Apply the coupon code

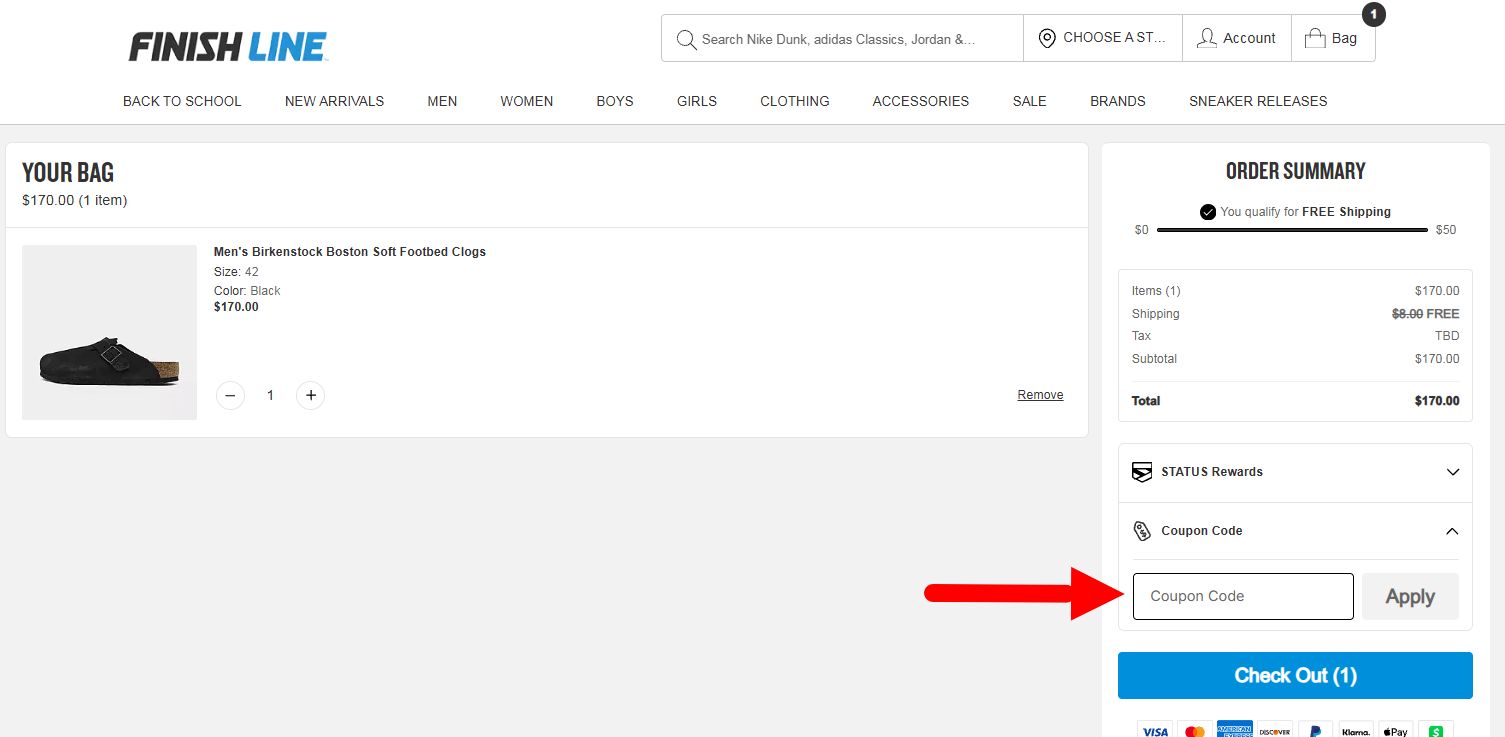coord(1410,596)
